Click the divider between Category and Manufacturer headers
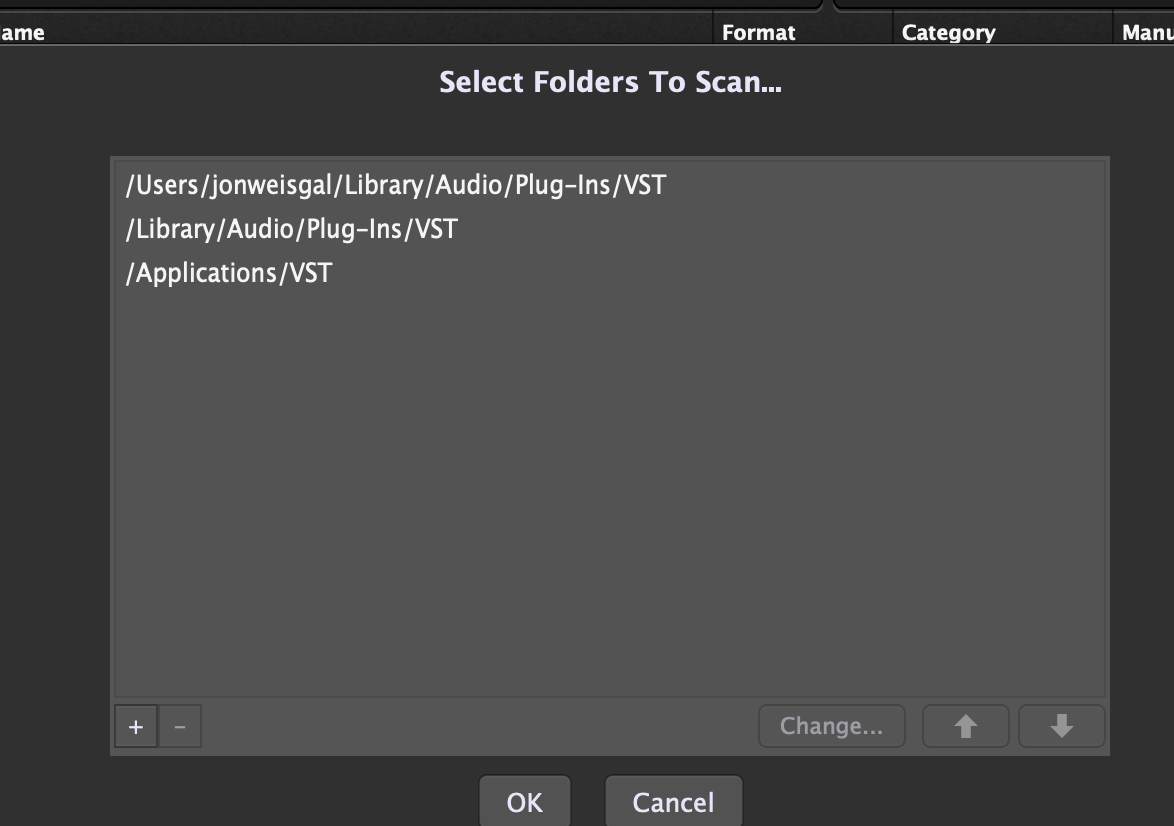This screenshot has width=1174, height=826. click(1113, 32)
